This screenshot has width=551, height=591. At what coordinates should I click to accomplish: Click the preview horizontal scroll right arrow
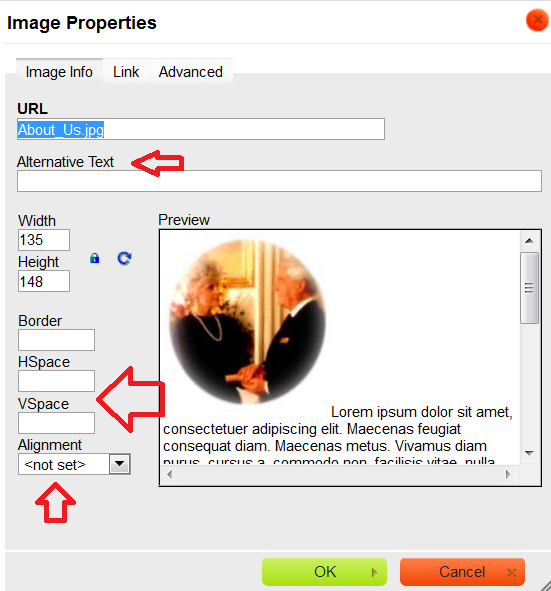[x=508, y=474]
